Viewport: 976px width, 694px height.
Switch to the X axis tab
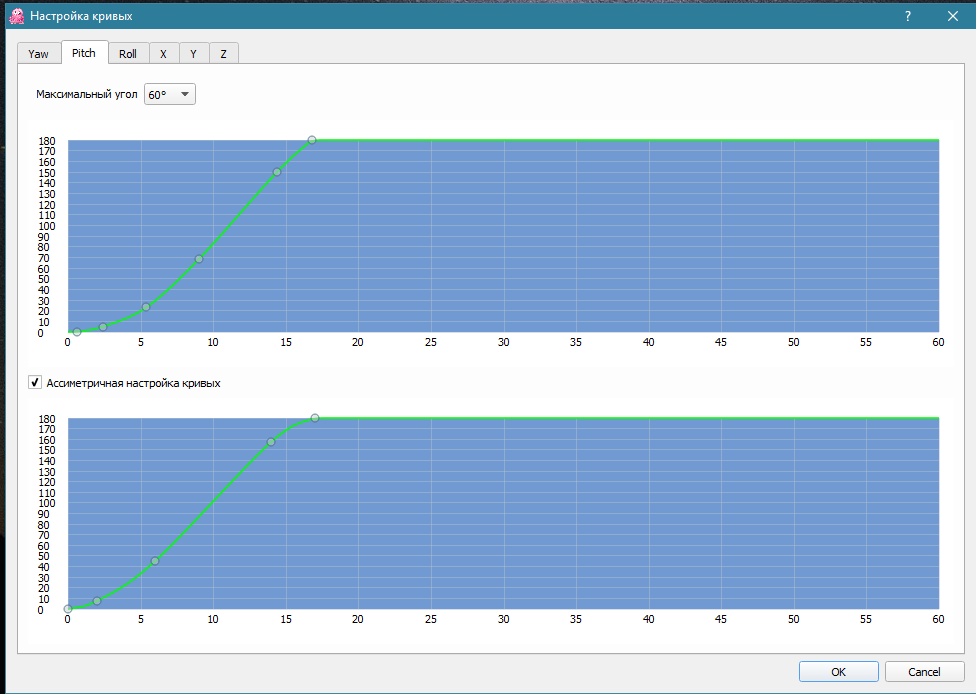pyautogui.click(x=164, y=54)
